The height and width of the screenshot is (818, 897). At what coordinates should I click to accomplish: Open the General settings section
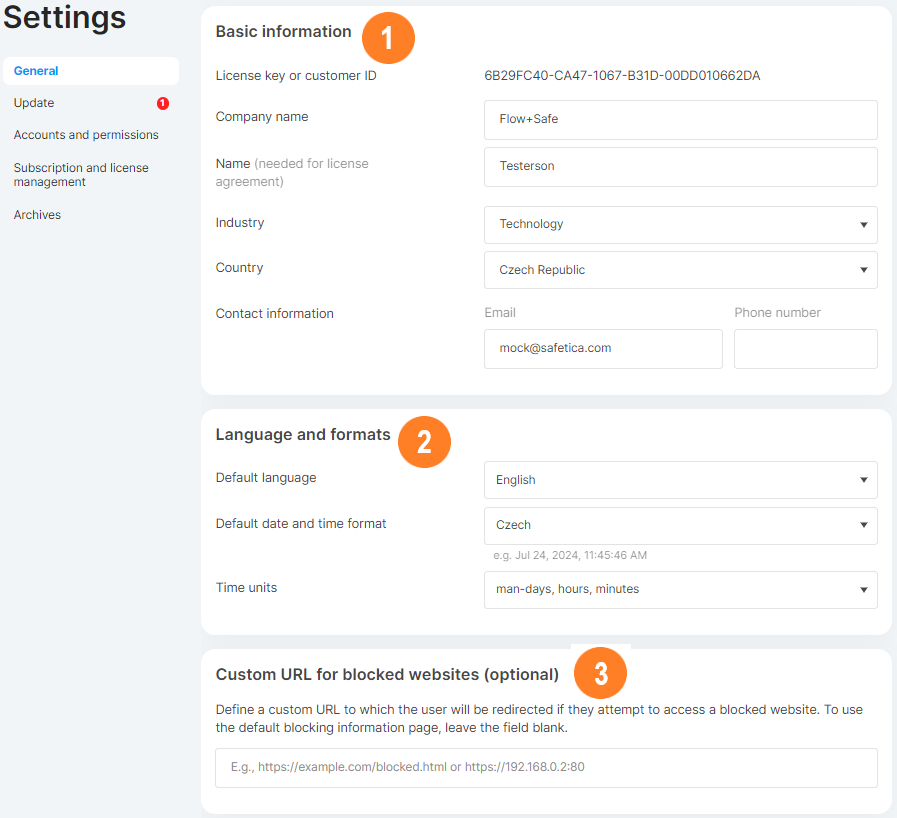click(x=37, y=71)
